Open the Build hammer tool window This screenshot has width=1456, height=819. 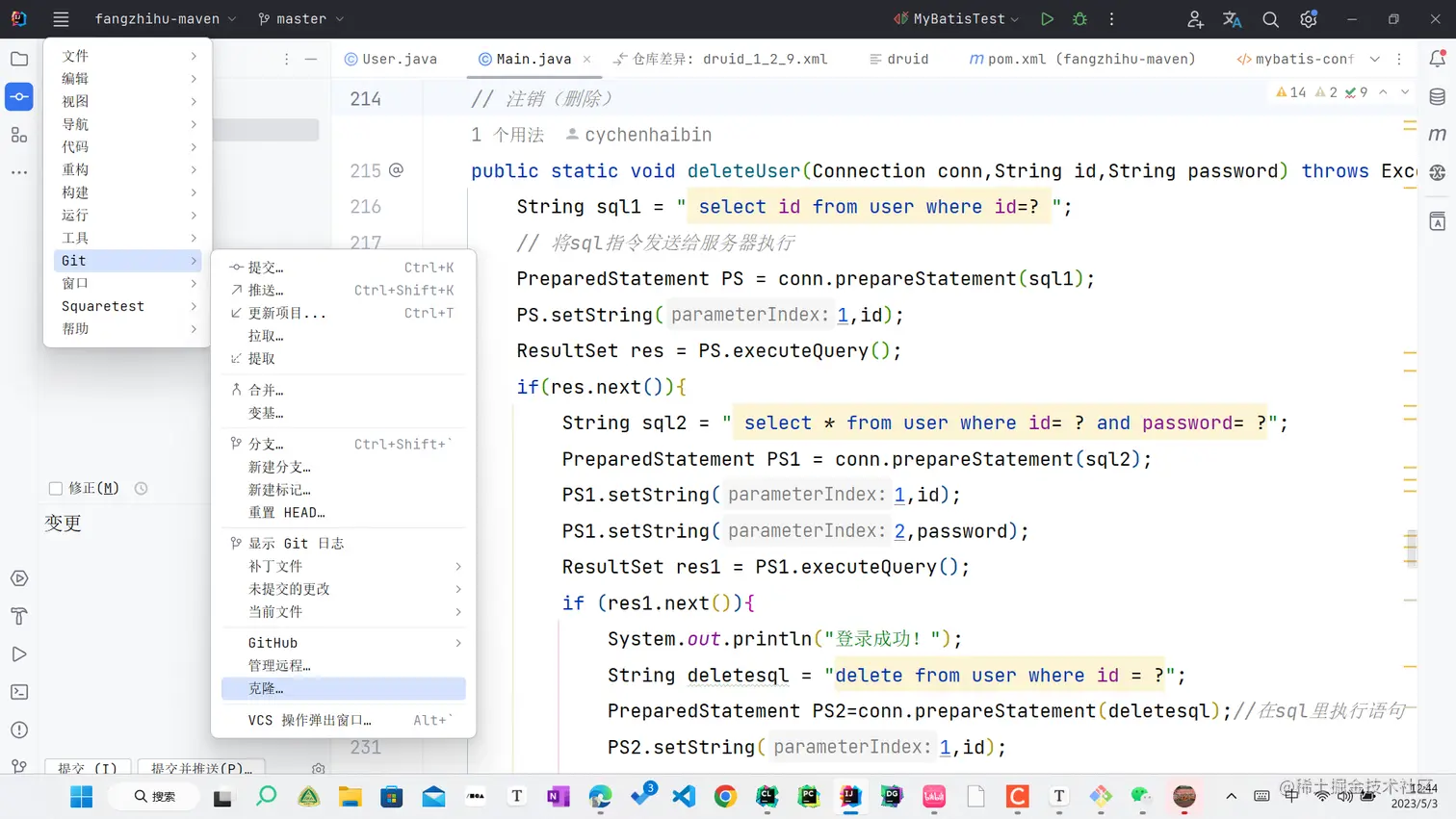19,616
